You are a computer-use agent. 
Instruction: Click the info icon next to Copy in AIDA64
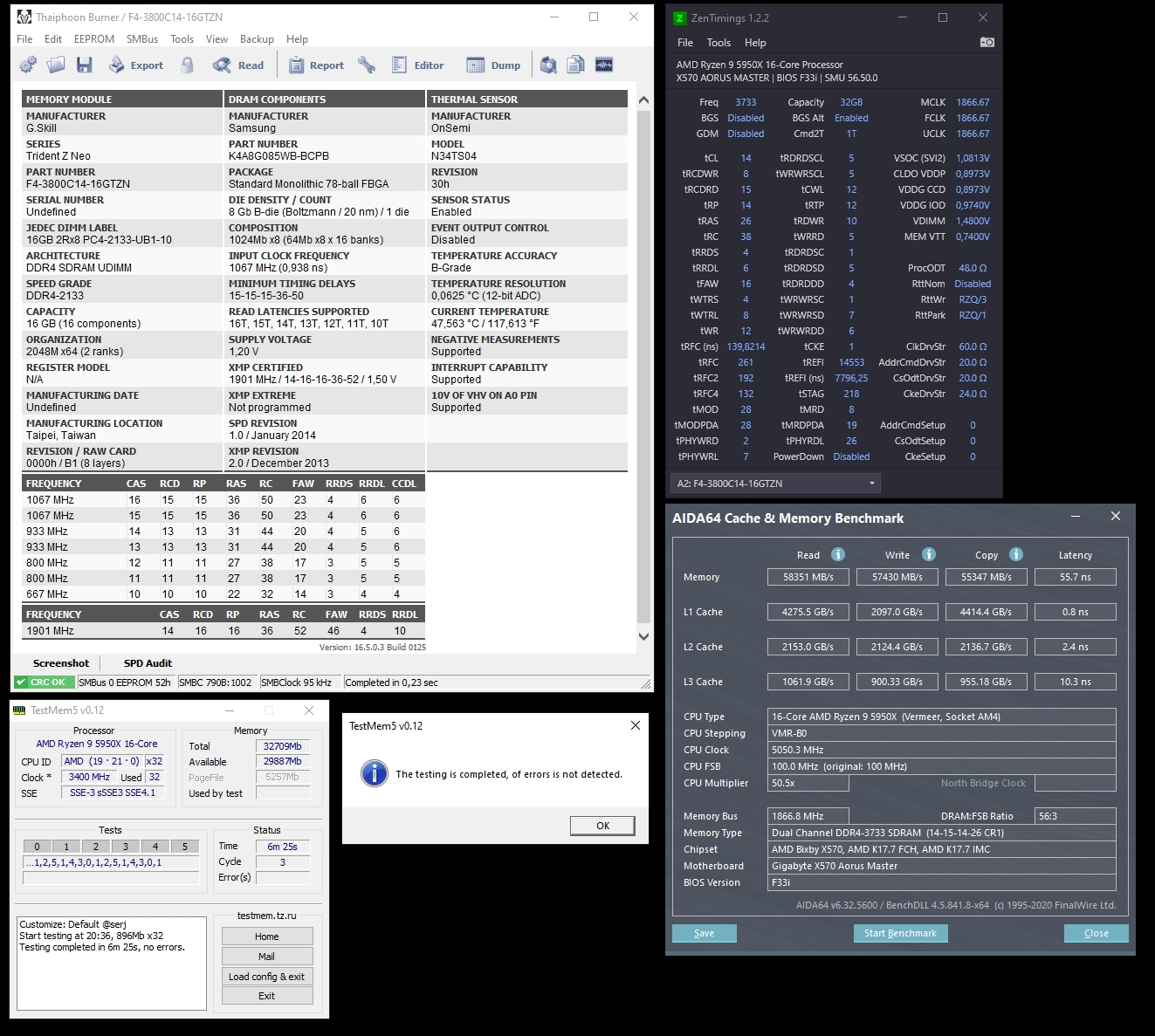[1016, 554]
